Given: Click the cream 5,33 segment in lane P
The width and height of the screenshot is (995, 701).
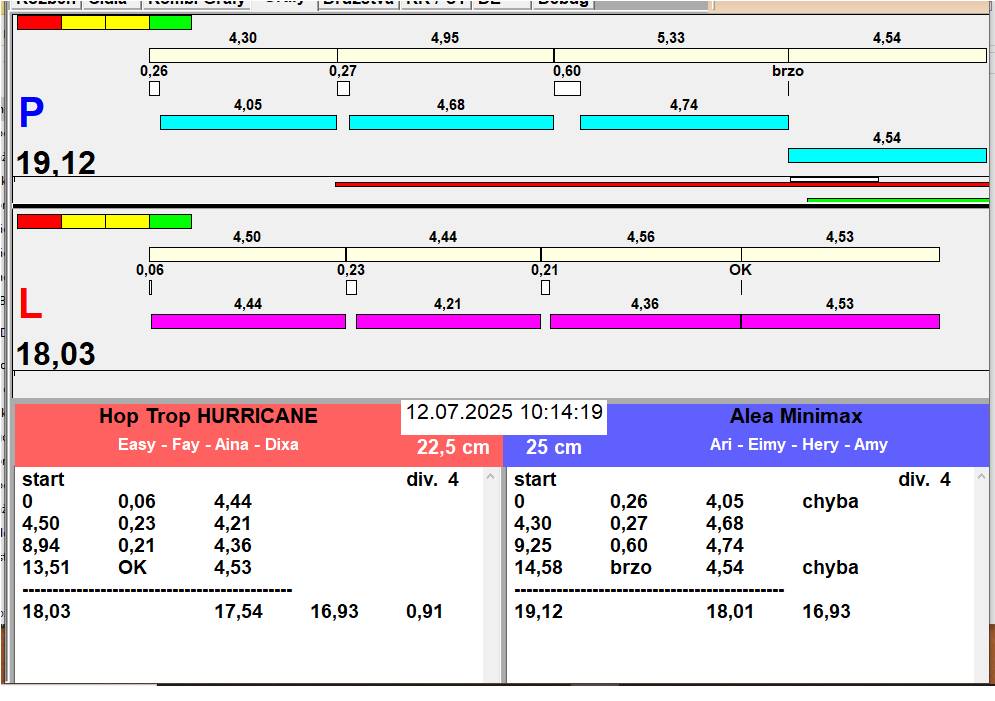Looking at the screenshot, I should click(x=671, y=55).
